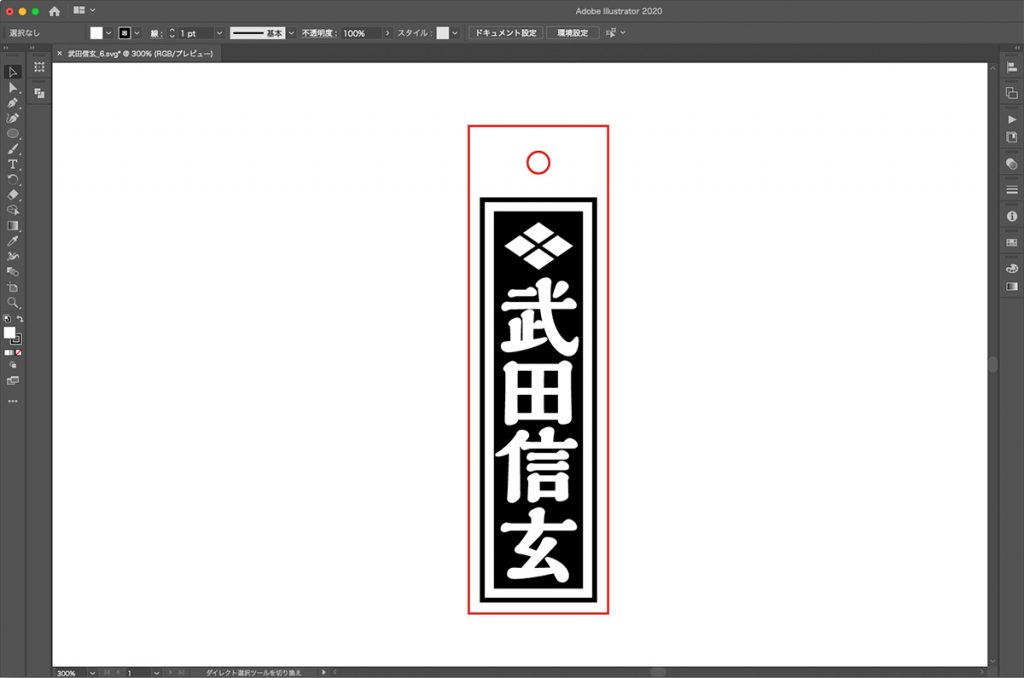
Task: Open the Artboards grid panel icon
Action: click(39, 67)
